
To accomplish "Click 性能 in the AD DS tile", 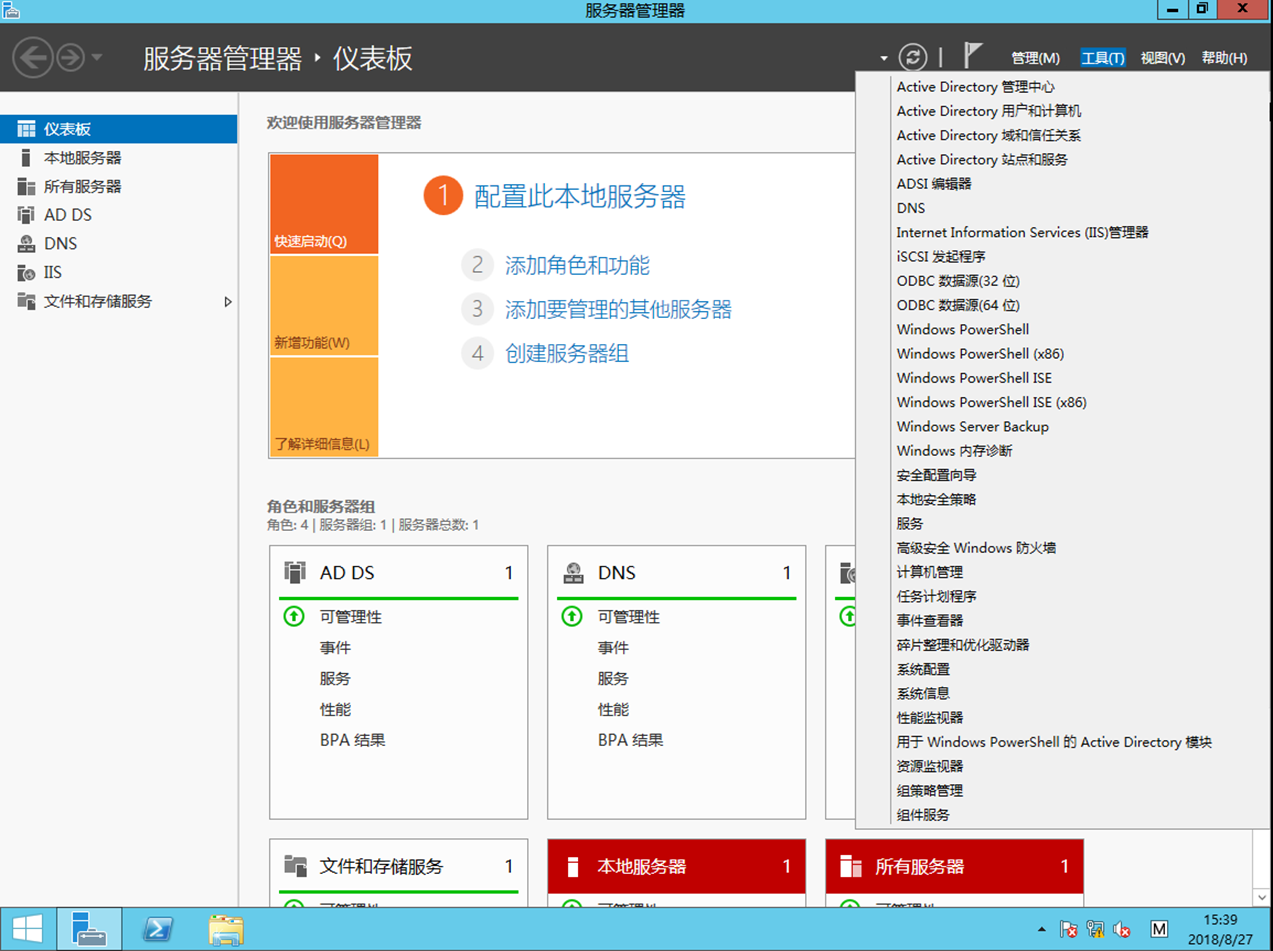I will pos(336,709).
